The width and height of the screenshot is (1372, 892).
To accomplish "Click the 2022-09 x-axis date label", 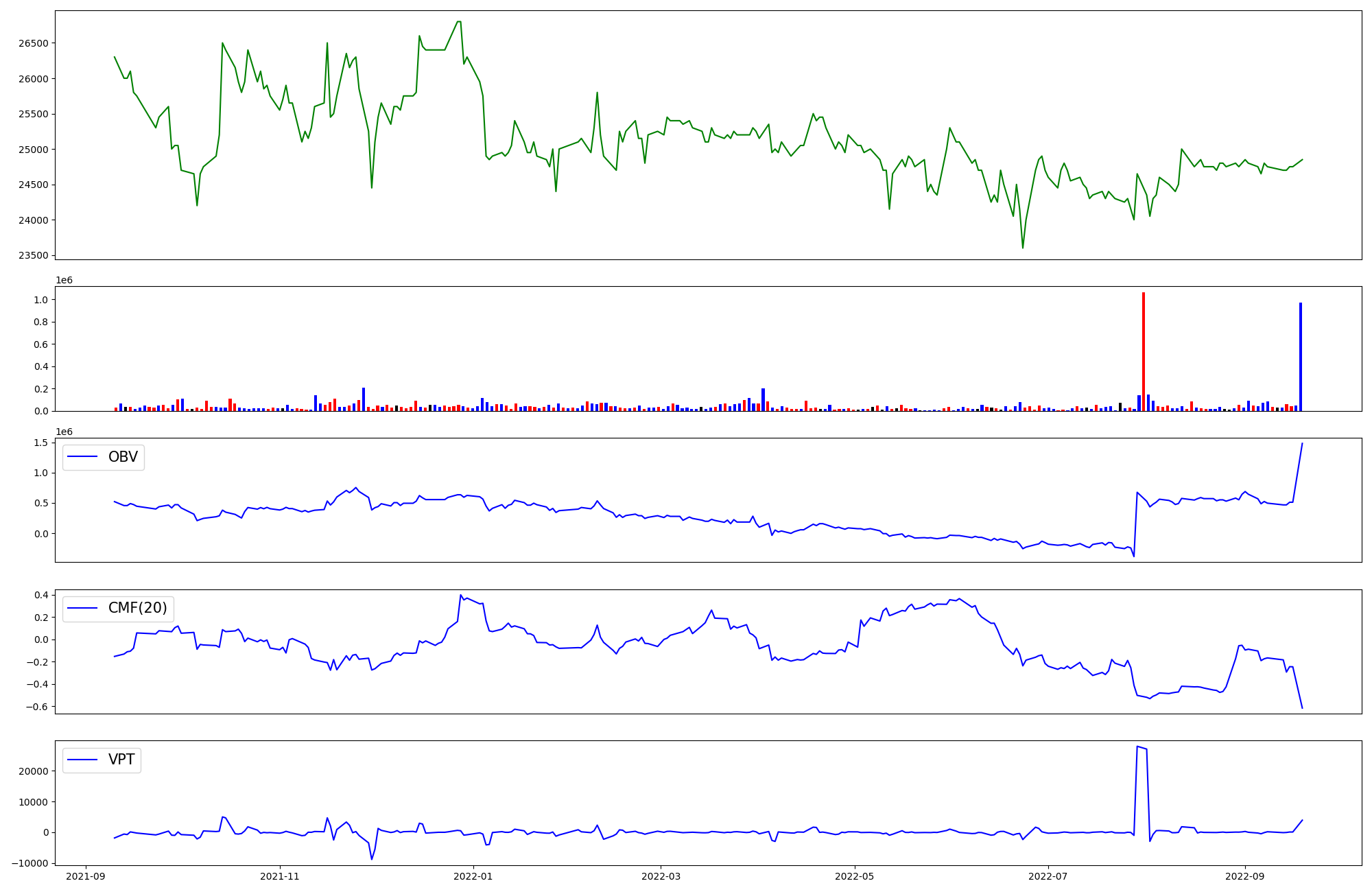I will tap(1244, 876).
